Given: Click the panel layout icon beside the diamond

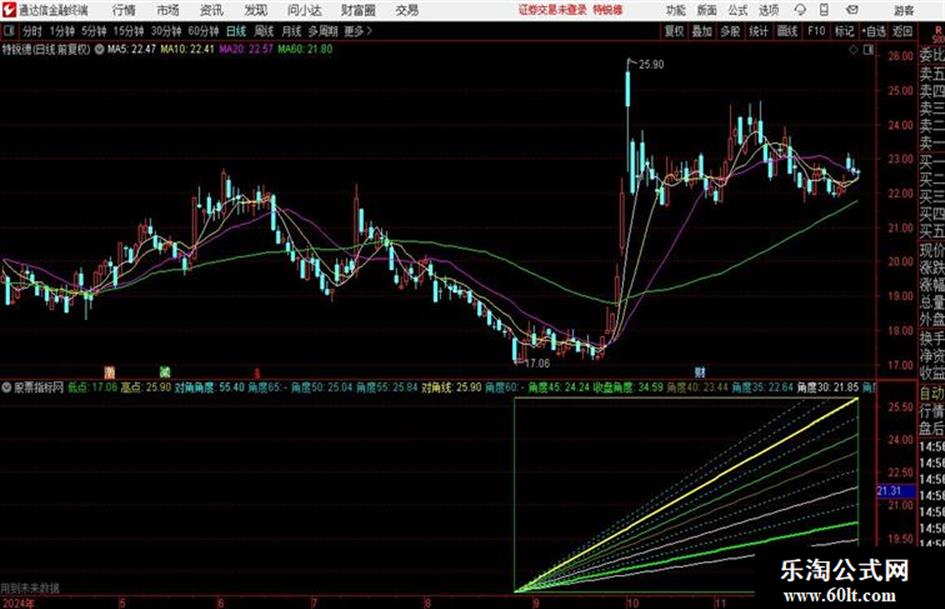Looking at the screenshot, I should (x=868, y=50).
